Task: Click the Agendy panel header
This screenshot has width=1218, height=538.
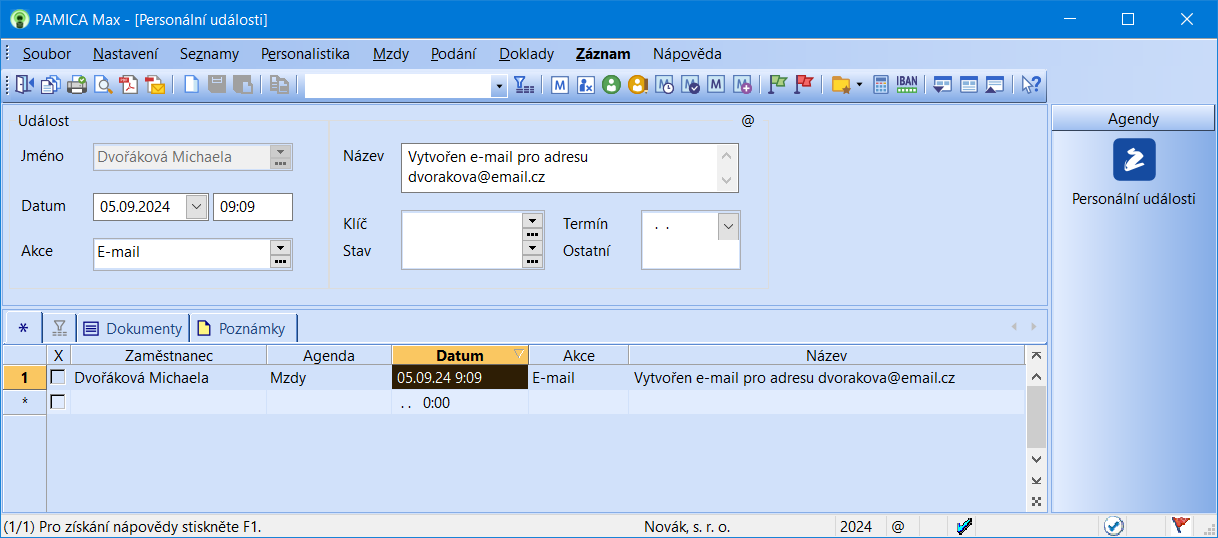Action: point(1133,118)
